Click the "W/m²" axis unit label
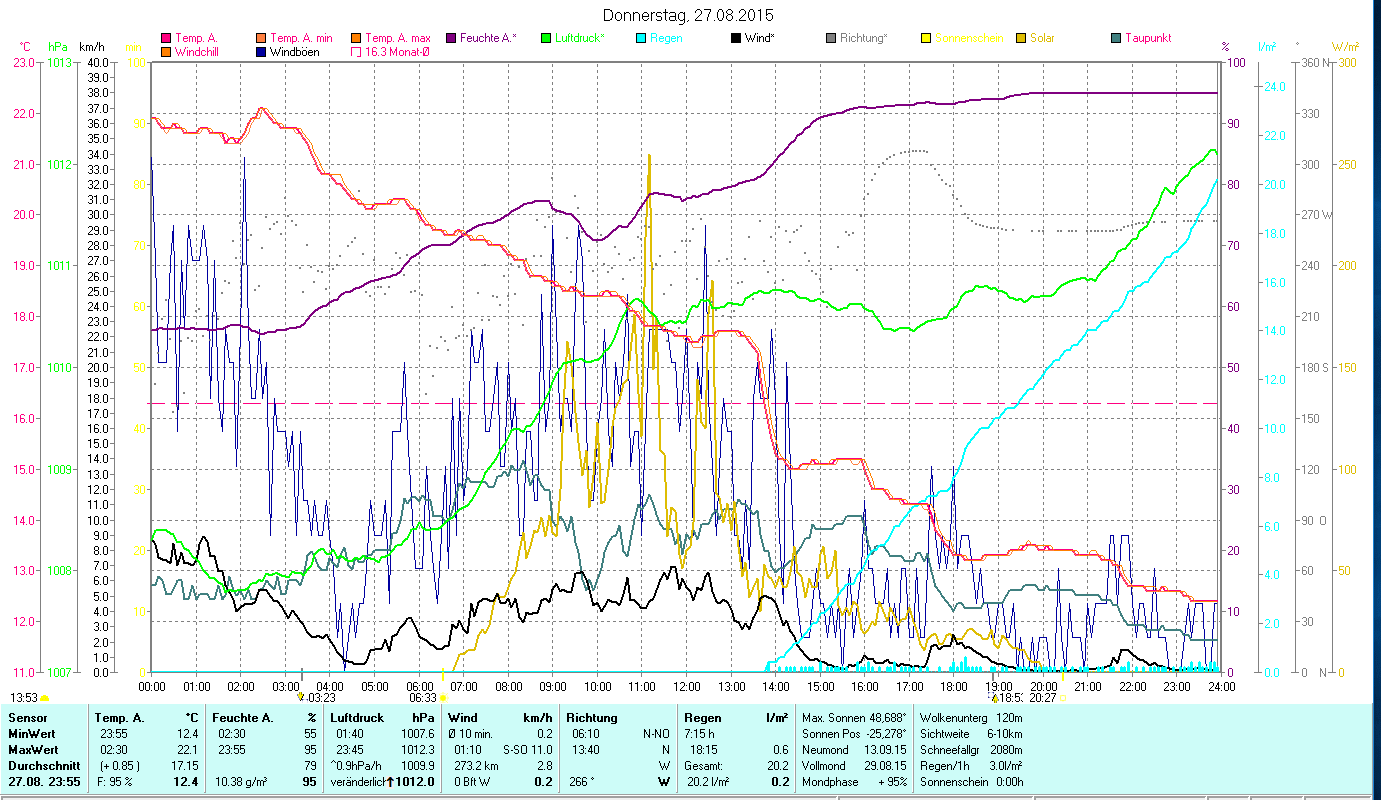 [1344, 47]
